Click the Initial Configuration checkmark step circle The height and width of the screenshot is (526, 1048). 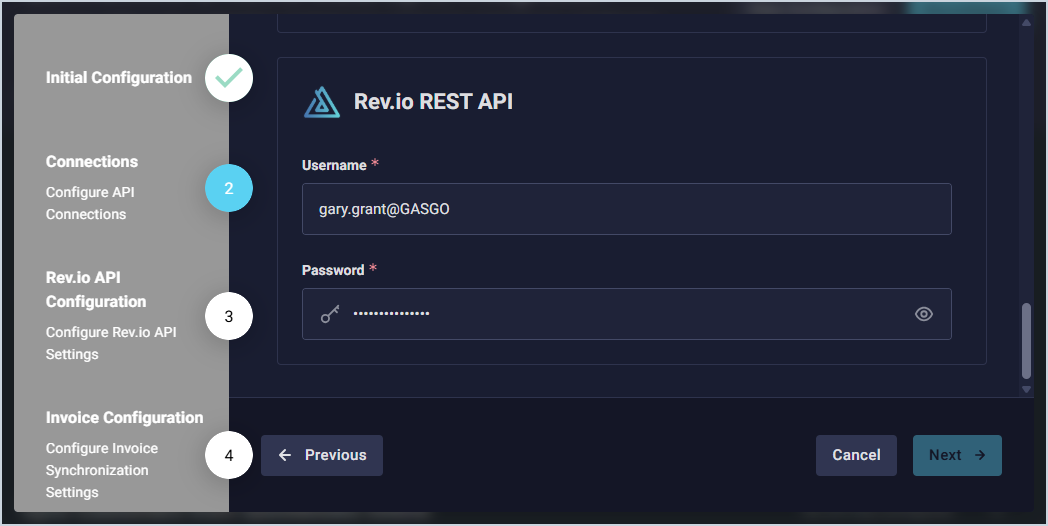(229, 78)
